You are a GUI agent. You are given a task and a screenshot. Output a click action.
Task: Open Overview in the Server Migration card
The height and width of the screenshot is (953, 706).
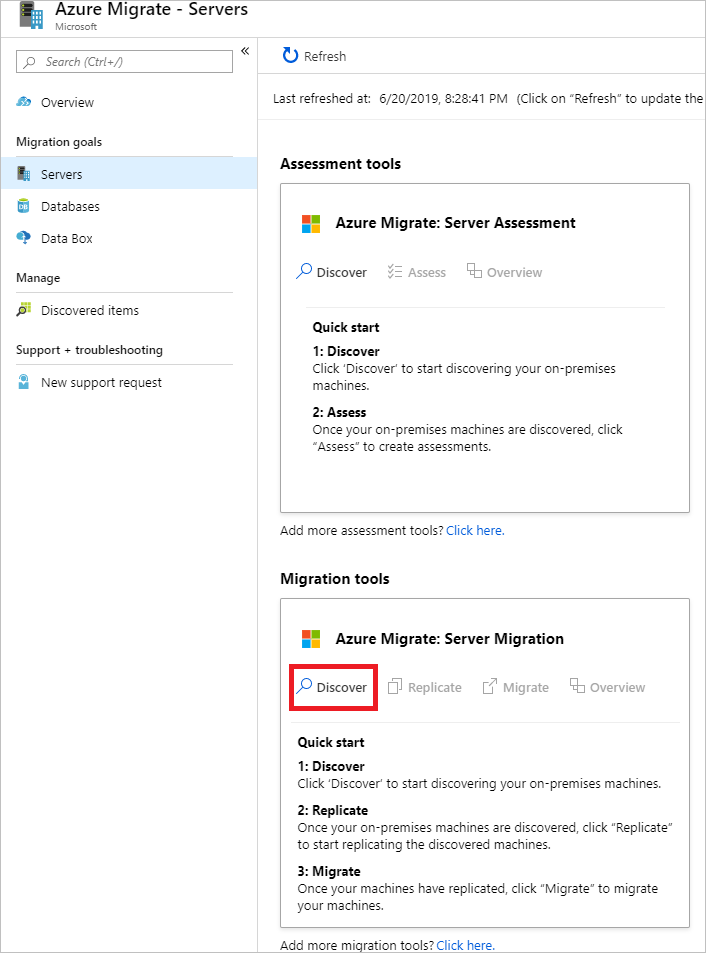[578, 687]
